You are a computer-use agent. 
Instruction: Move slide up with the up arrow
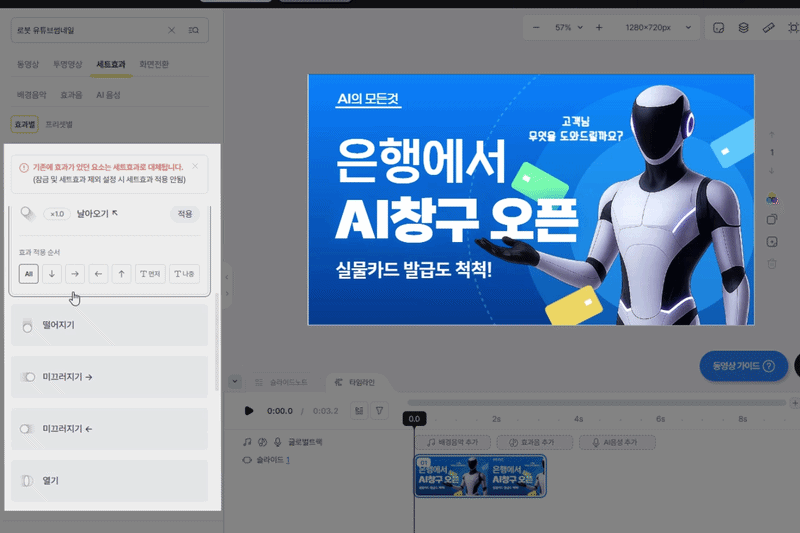[x=772, y=135]
